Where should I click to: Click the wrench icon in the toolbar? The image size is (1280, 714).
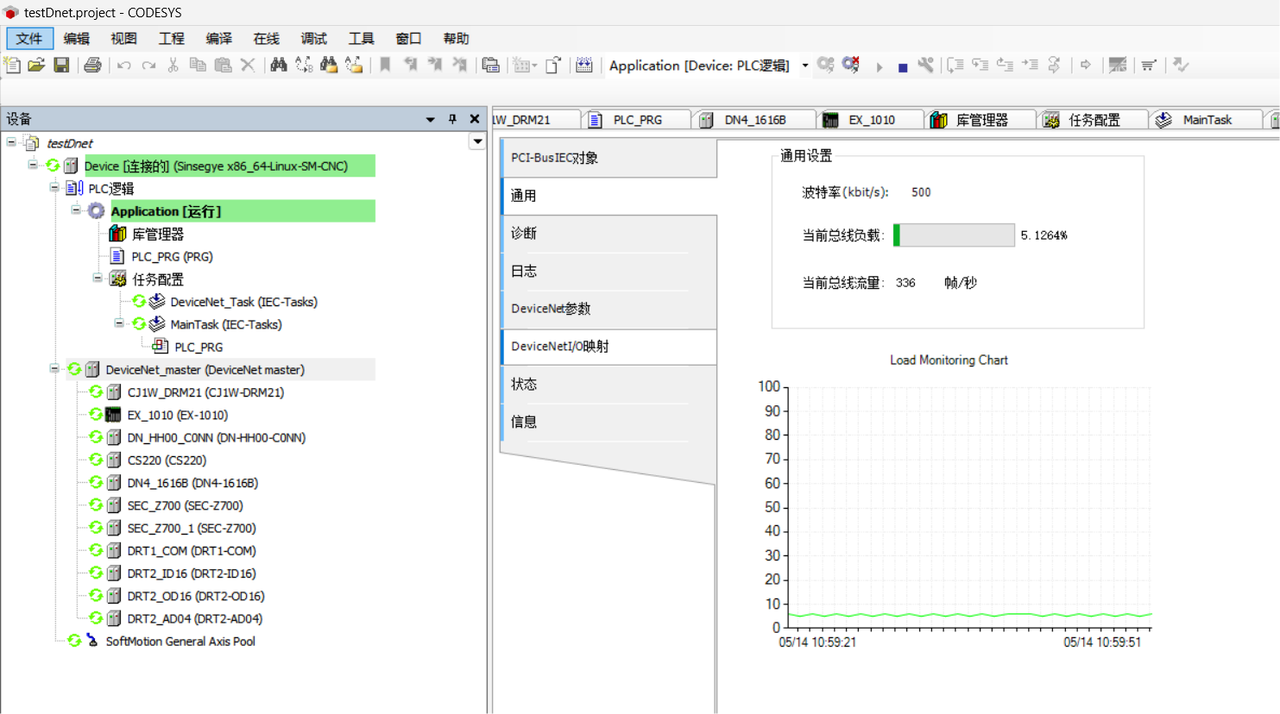click(x=926, y=65)
